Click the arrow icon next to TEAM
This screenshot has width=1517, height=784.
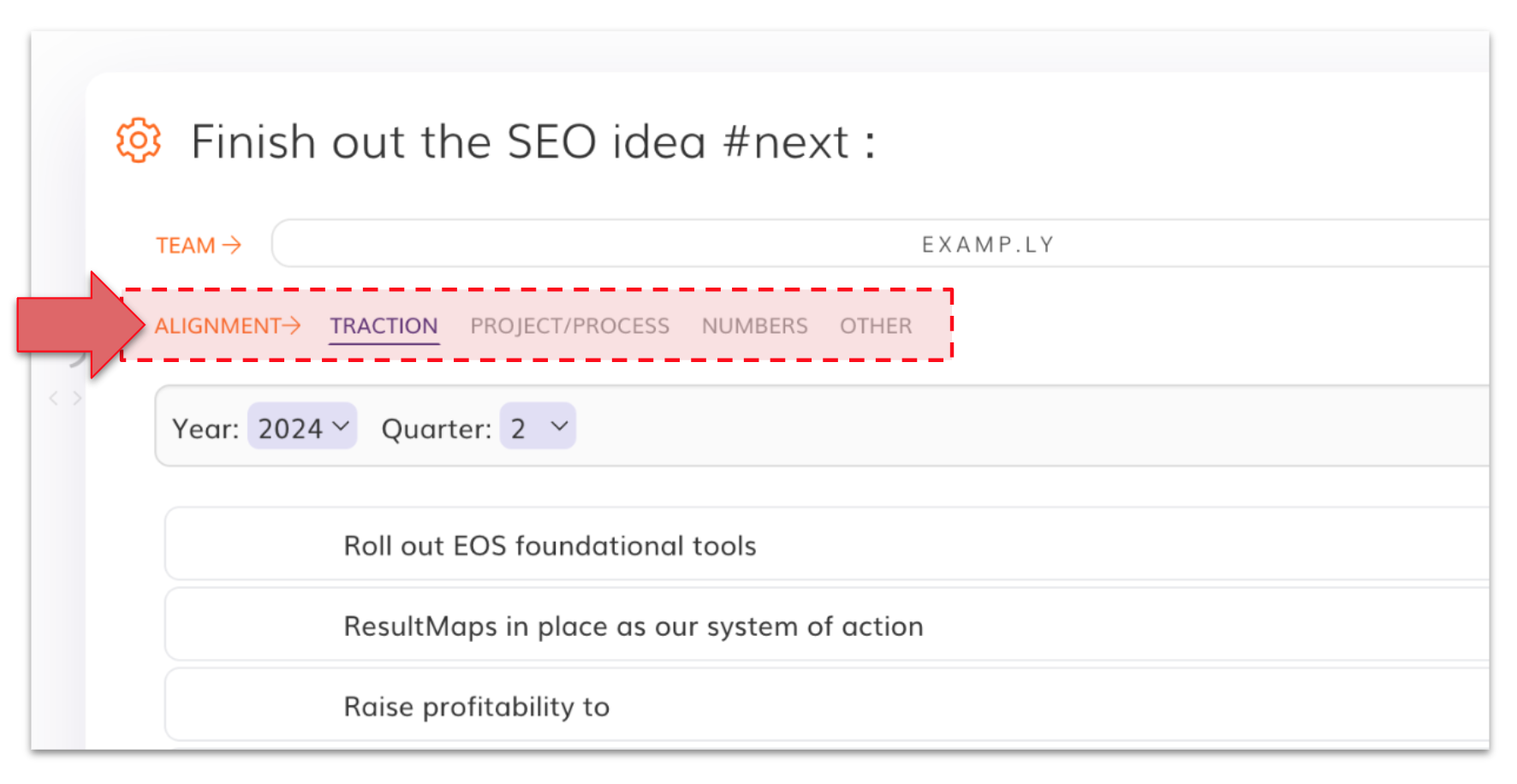click(232, 246)
